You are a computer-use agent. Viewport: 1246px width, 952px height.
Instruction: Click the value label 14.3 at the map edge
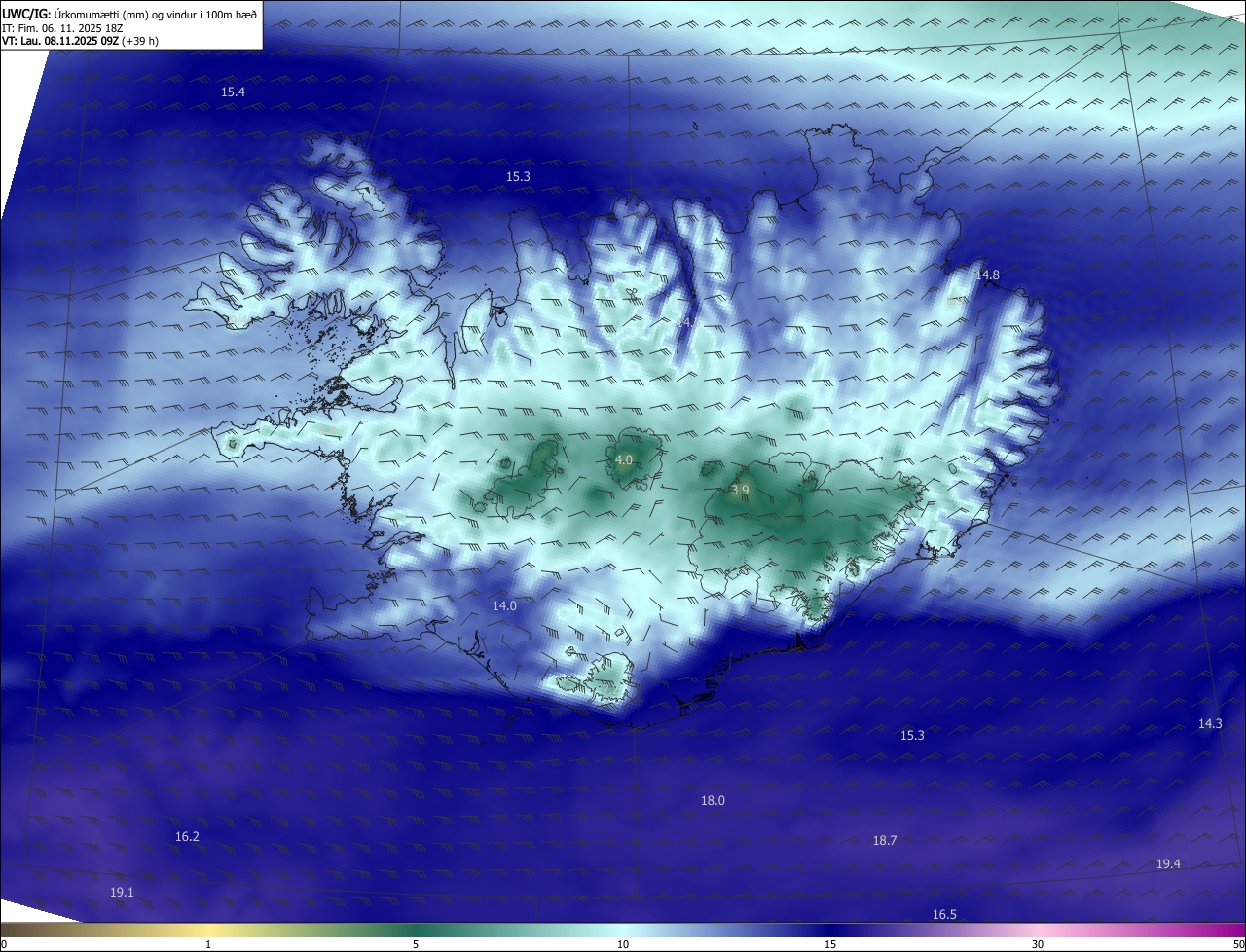coord(1210,723)
